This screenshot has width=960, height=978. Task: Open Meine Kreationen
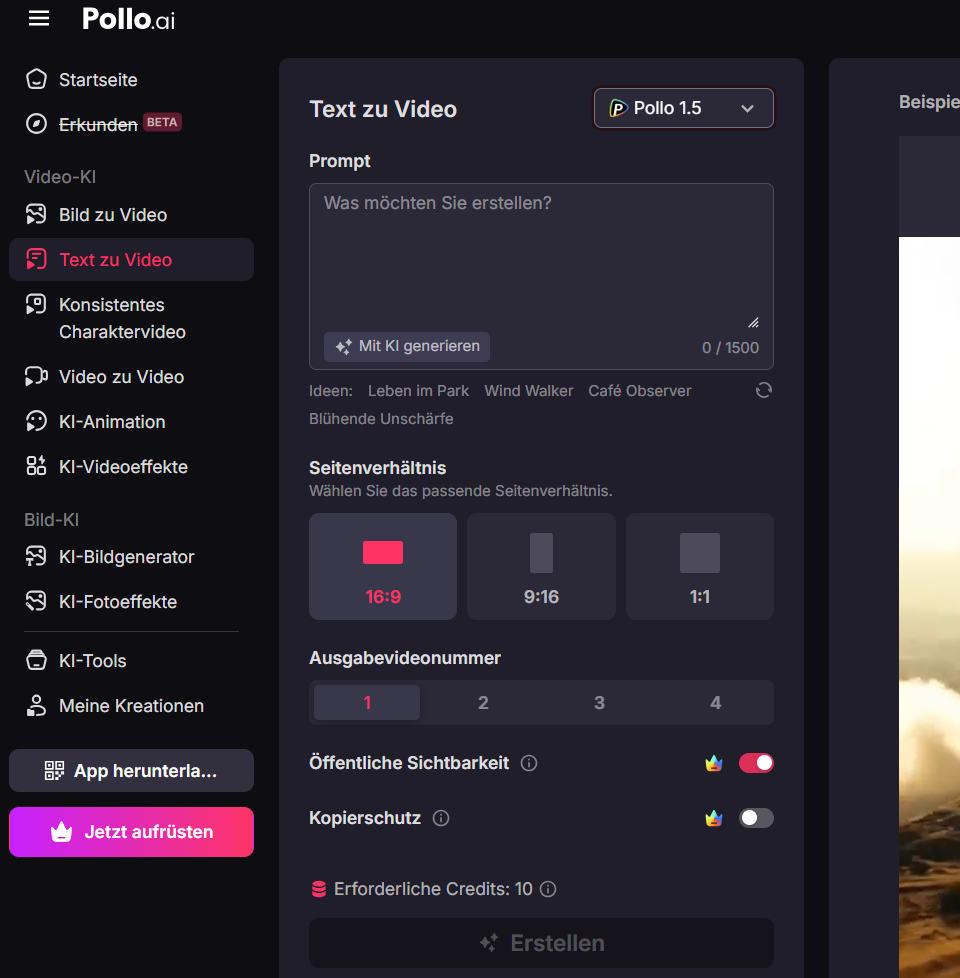click(x=132, y=705)
